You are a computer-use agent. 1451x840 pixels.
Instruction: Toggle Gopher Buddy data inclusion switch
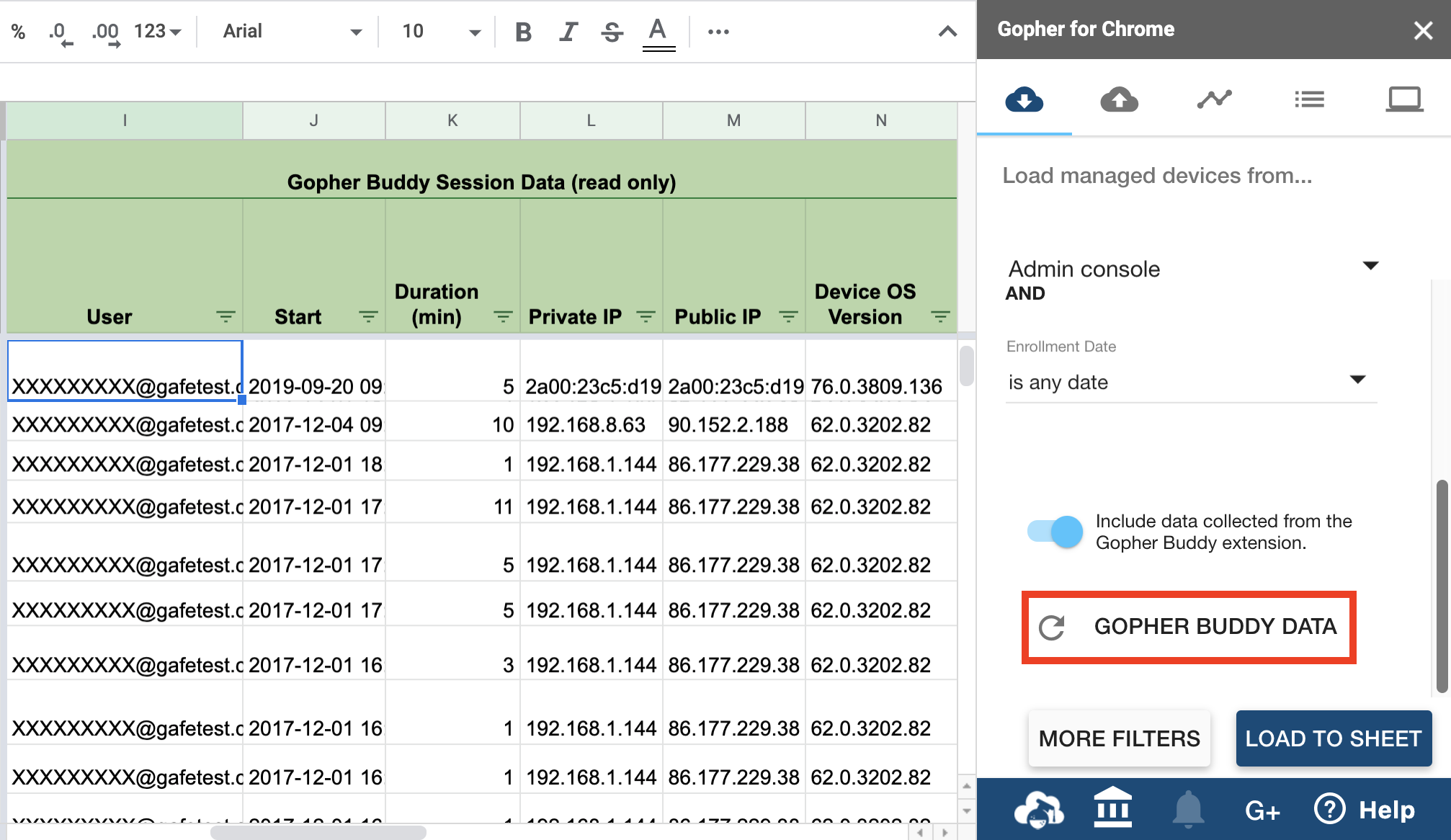pos(1055,532)
